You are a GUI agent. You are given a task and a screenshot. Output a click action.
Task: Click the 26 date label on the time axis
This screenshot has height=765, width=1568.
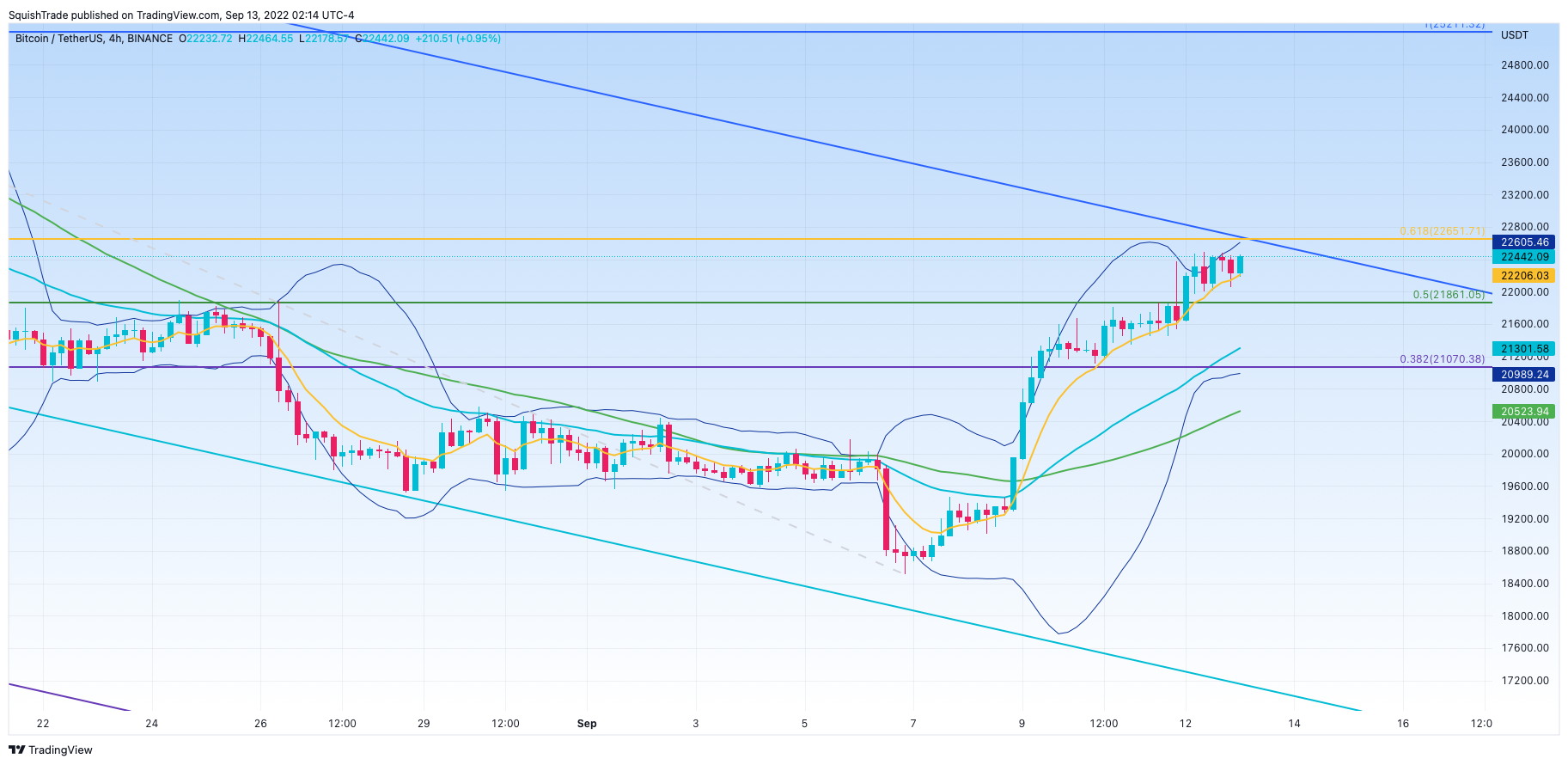pos(261,724)
